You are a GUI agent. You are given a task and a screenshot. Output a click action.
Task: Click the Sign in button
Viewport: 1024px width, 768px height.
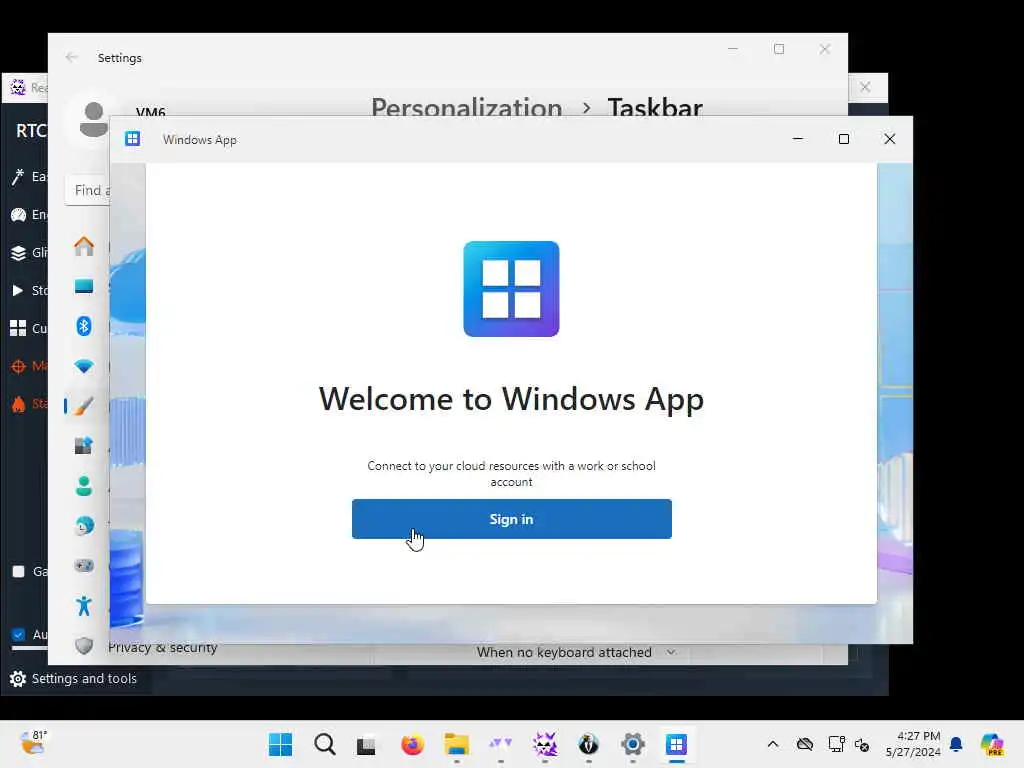511,519
